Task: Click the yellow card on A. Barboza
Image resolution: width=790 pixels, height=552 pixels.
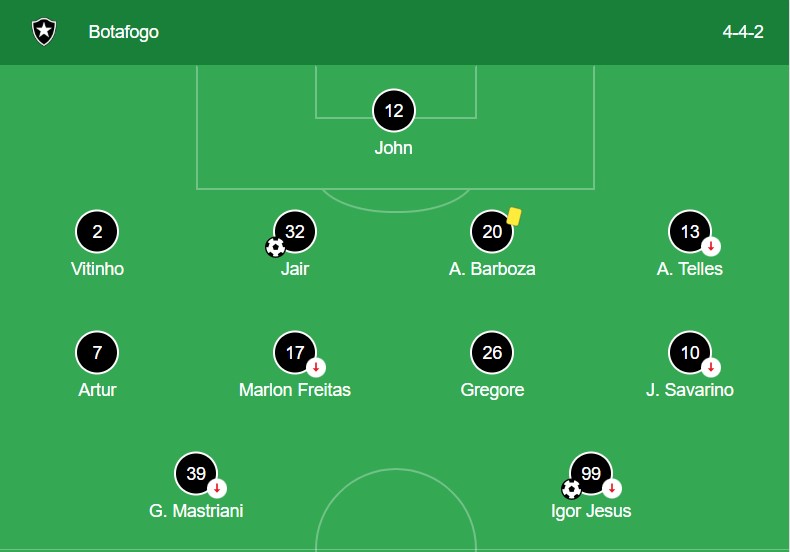Action: coord(514,216)
